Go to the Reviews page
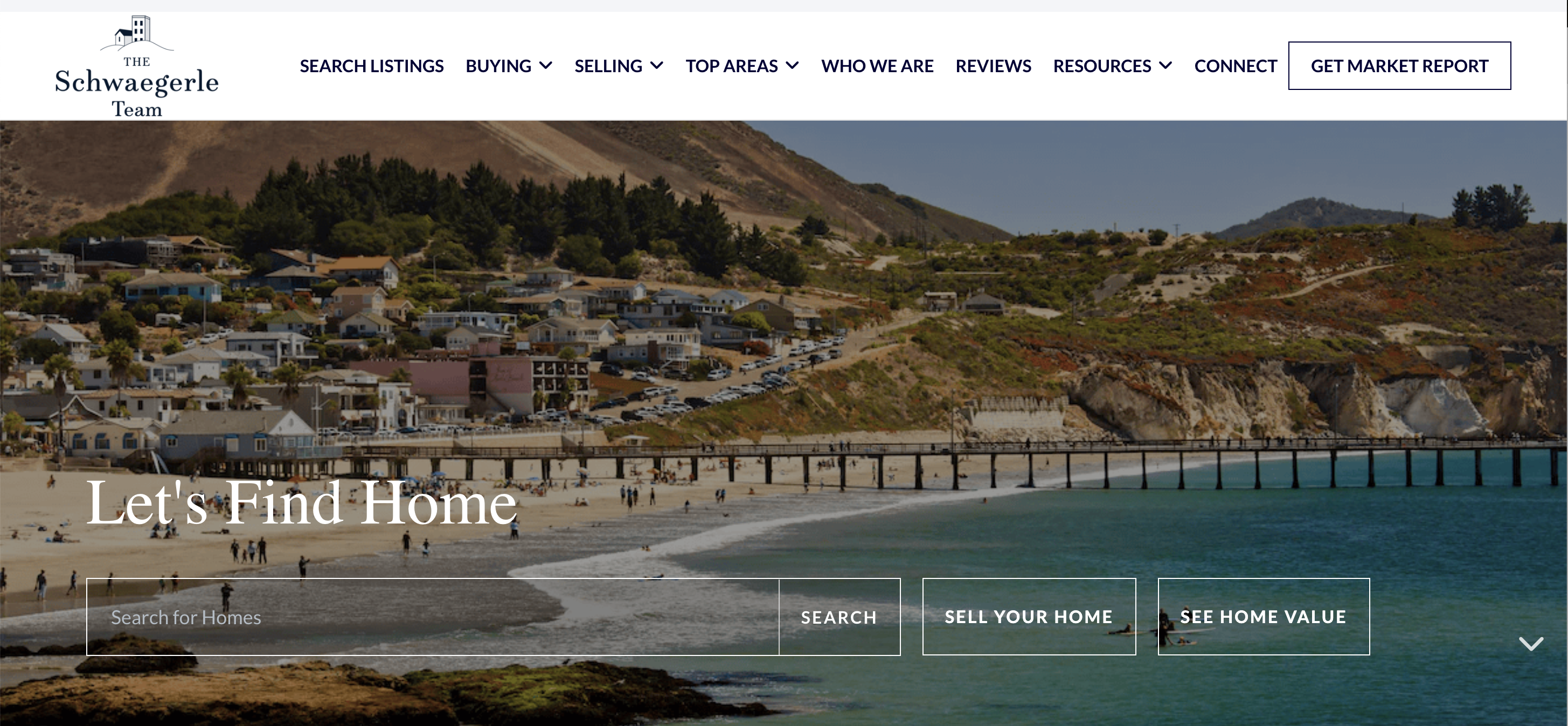The height and width of the screenshot is (726, 1568). tap(994, 66)
